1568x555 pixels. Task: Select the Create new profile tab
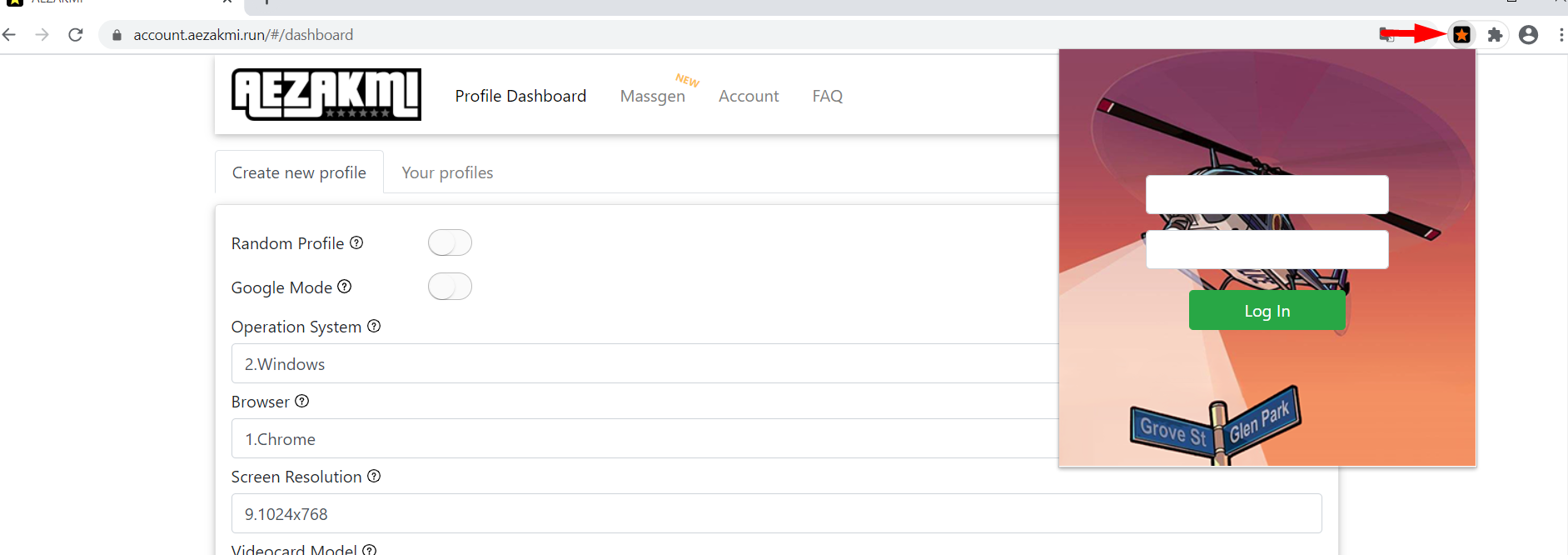point(299,172)
